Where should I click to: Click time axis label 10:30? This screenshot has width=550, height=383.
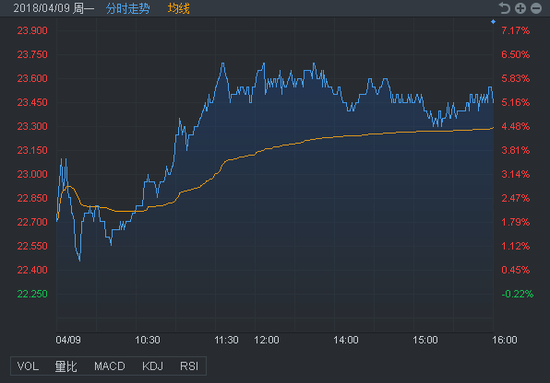pyautogui.click(x=147, y=340)
